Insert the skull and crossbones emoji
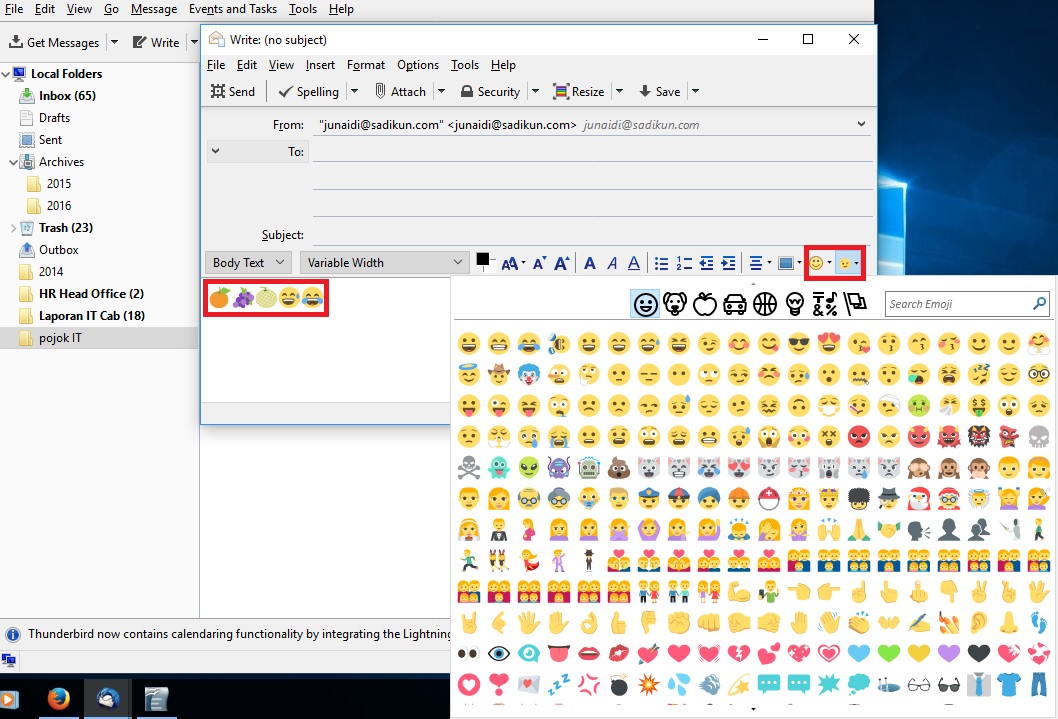 point(468,467)
